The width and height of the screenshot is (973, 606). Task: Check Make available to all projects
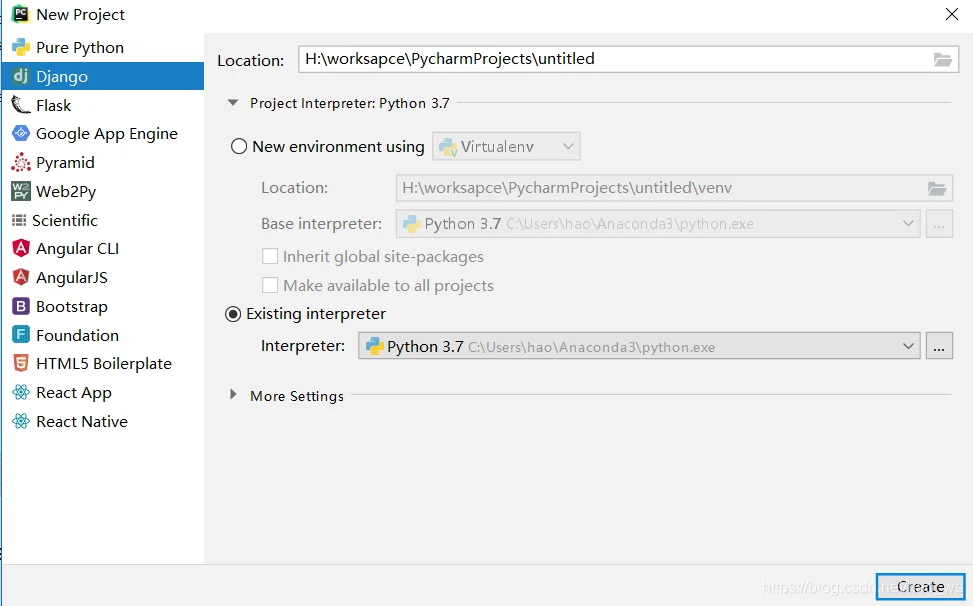(x=270, y=285)
